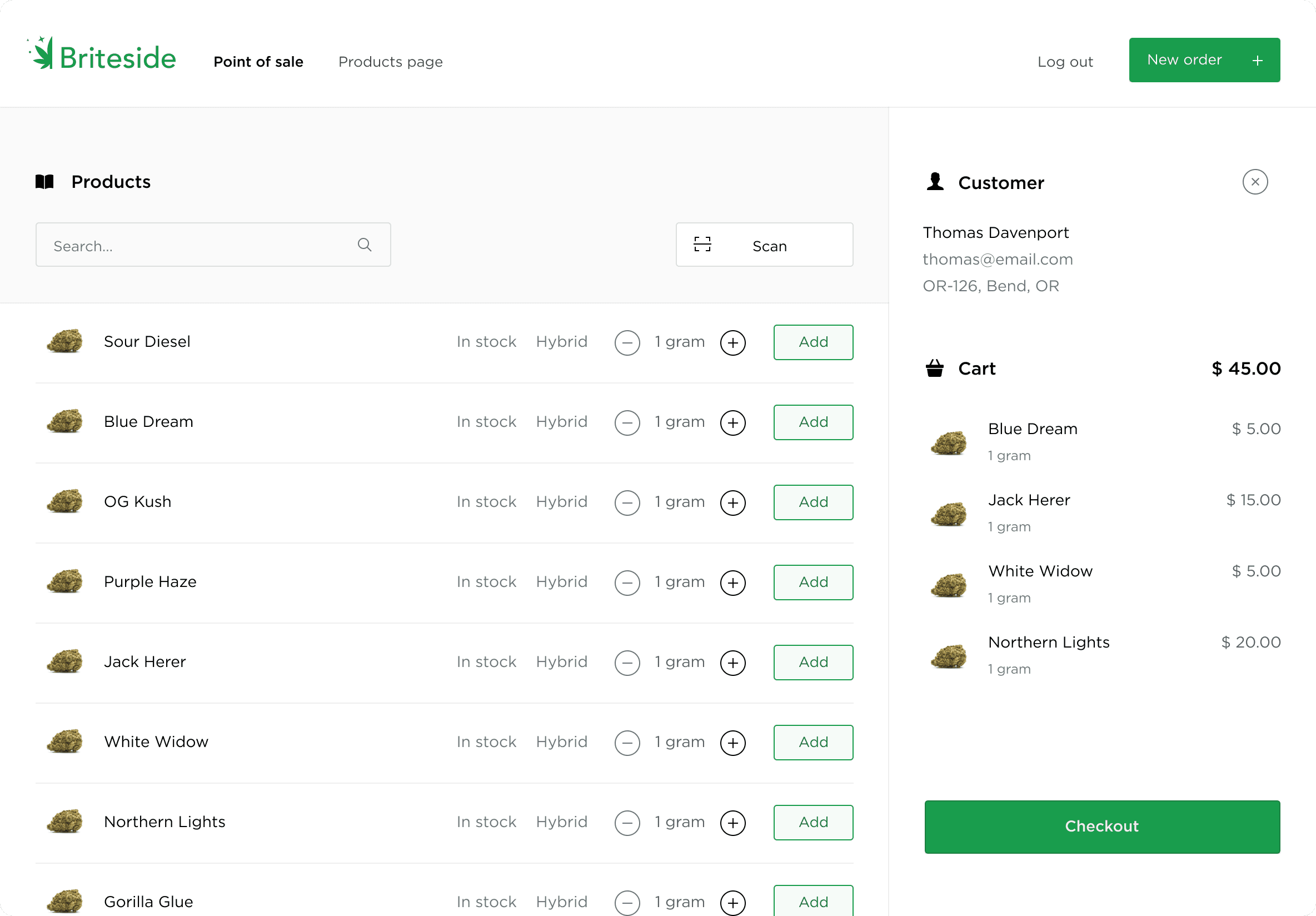Increase Northern Lights quantity with plus
The image size is (1316, 916).
pos(732,823)
